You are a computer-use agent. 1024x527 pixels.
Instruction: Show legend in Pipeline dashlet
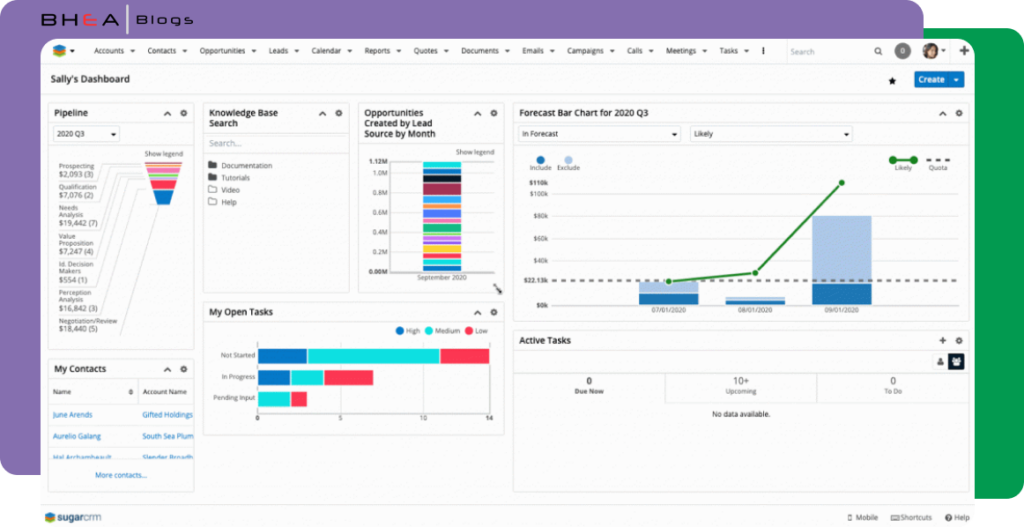coord(163,154)
